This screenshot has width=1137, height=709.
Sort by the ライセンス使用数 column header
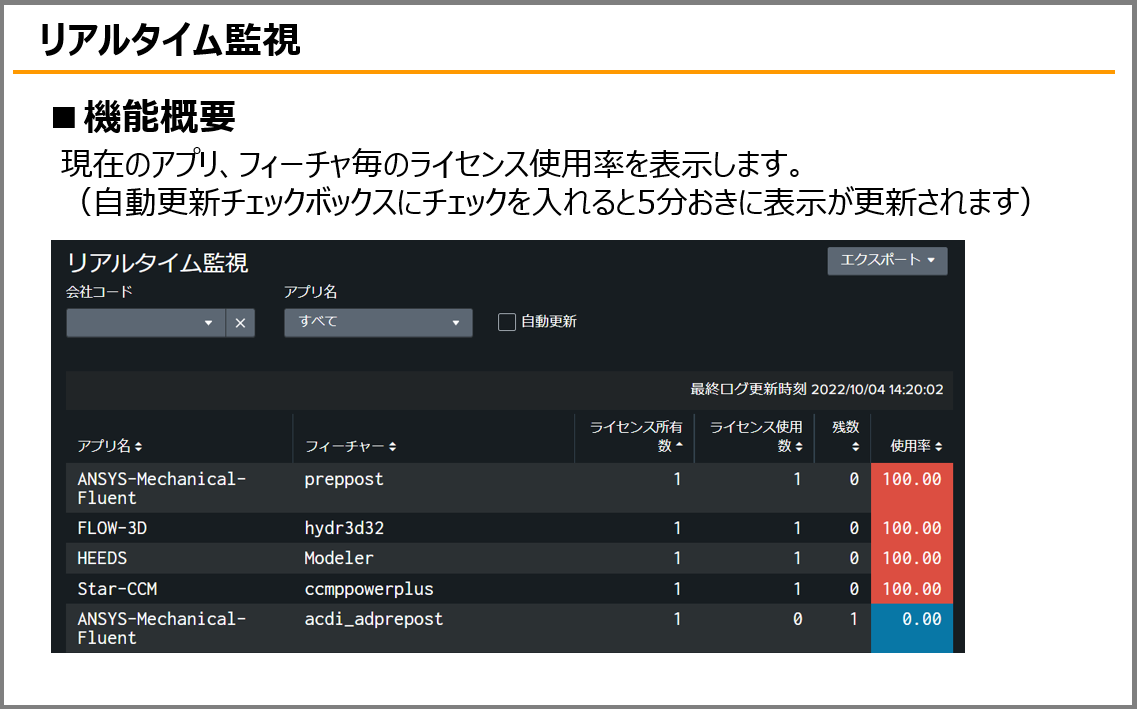[756, 437]
